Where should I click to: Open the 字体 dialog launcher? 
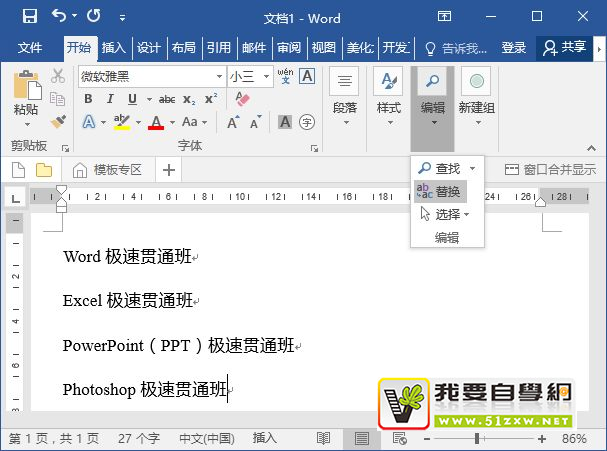[314, 148]
